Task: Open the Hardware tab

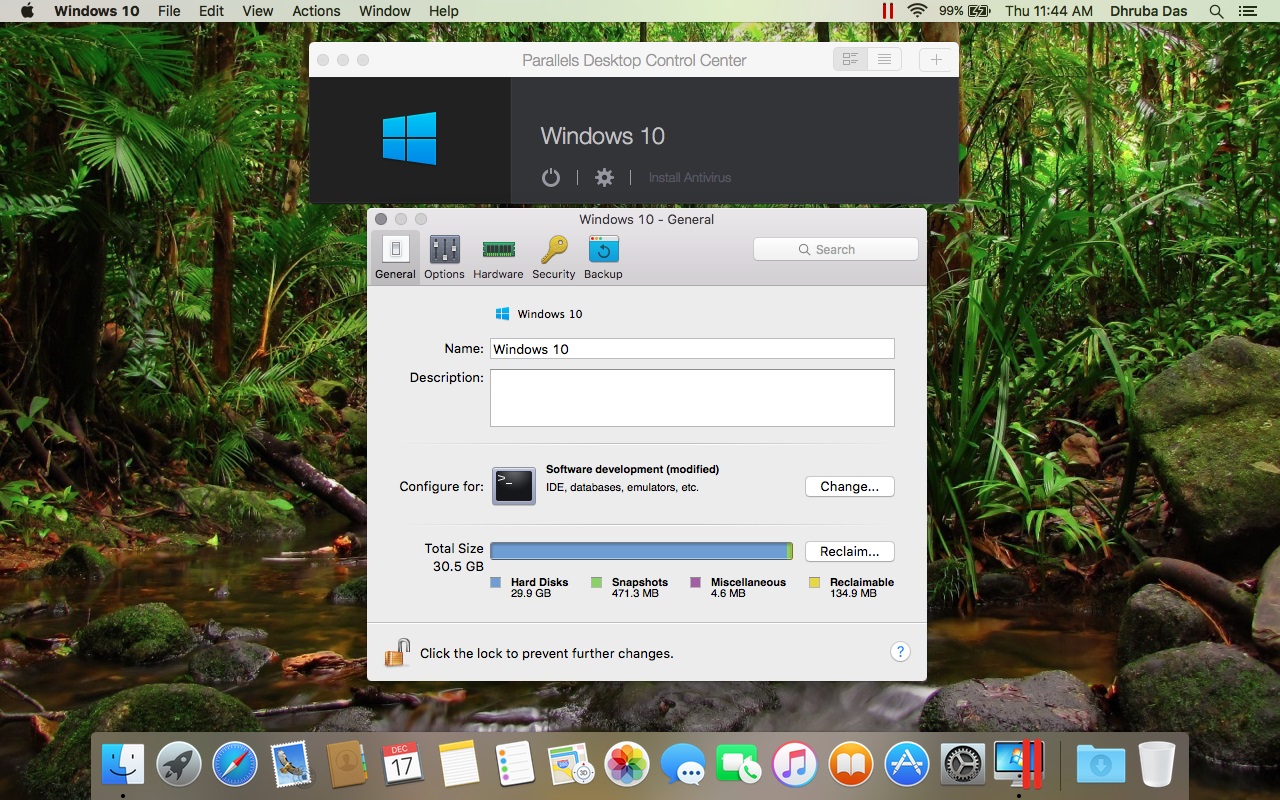Action: pyautogui.click(x=498, y=257)
